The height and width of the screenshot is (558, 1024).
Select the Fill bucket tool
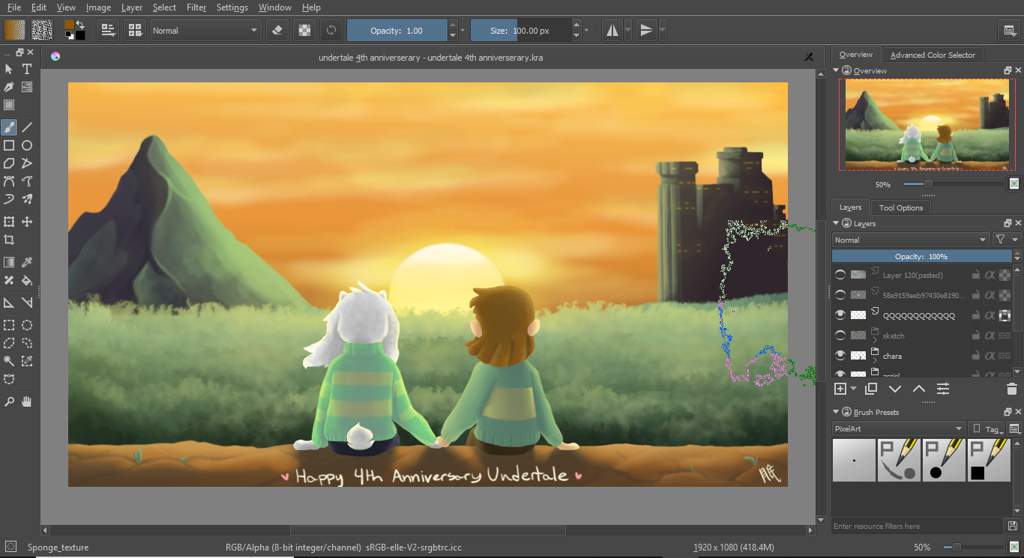27,280
